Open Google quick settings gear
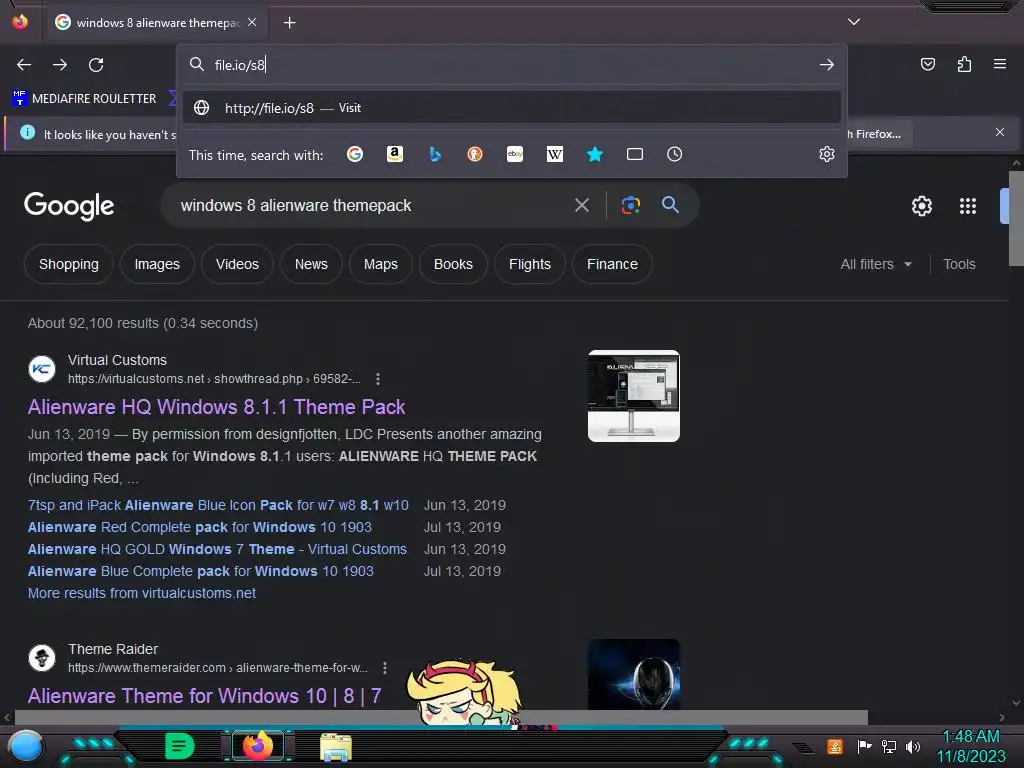The image size is (1024, 768). [x=921, y=206]
